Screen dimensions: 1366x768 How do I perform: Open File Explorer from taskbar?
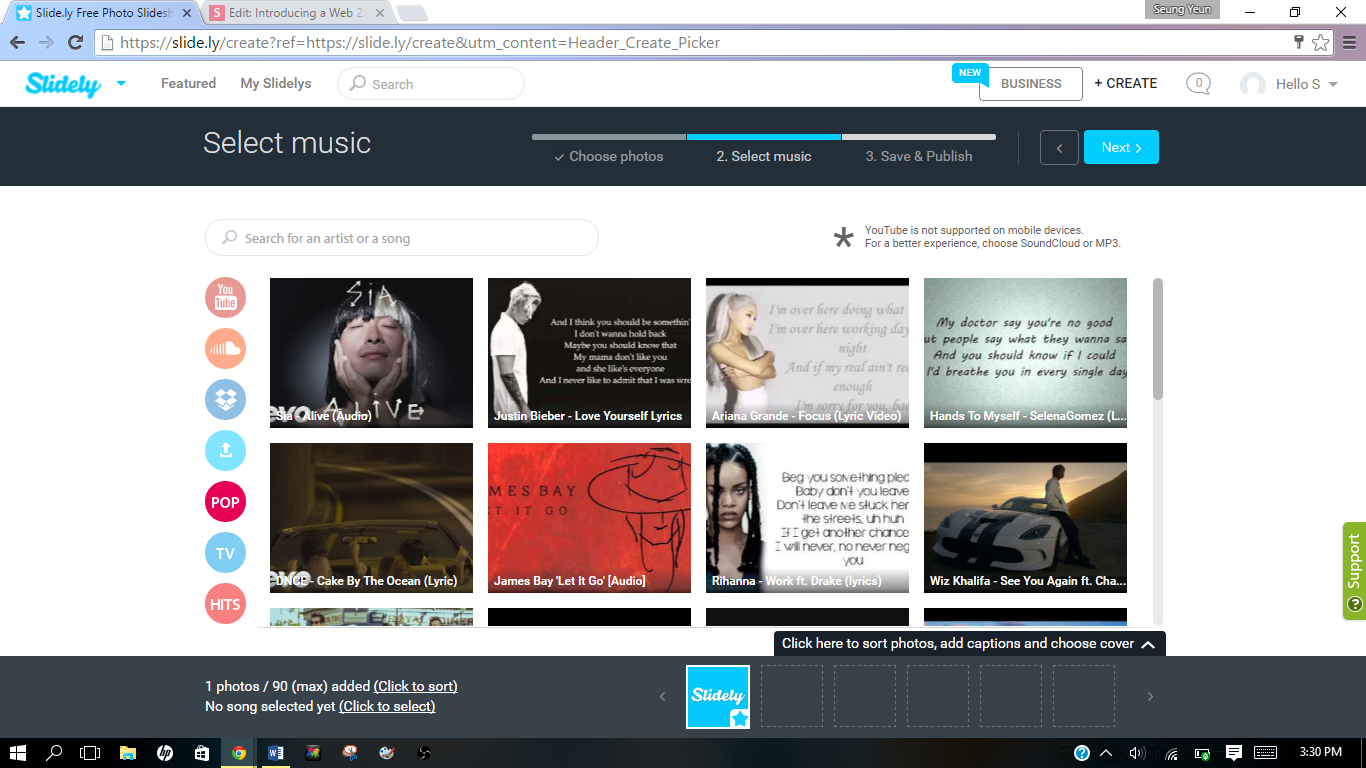(128, 753)
